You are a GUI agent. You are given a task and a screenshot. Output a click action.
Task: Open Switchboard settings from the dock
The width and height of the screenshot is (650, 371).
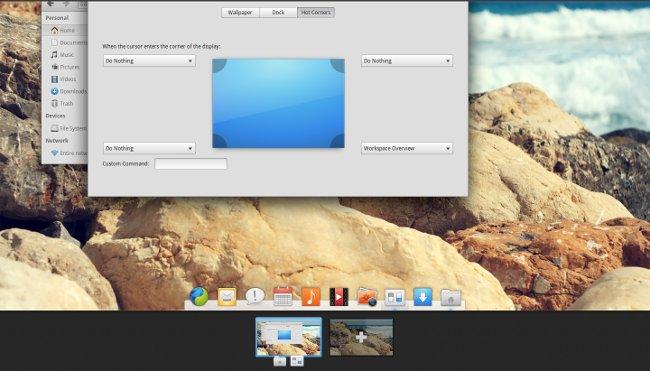point(395,297)
